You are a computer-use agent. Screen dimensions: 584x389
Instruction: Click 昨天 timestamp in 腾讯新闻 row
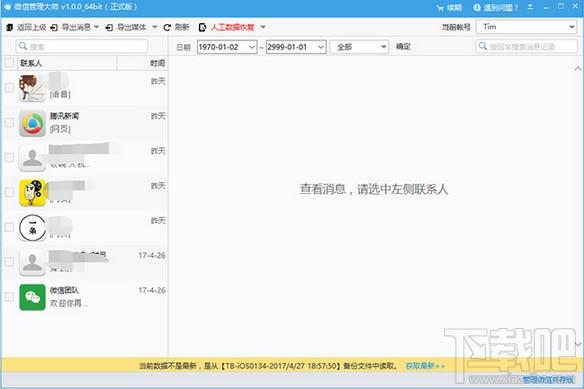tap(158, 116)
